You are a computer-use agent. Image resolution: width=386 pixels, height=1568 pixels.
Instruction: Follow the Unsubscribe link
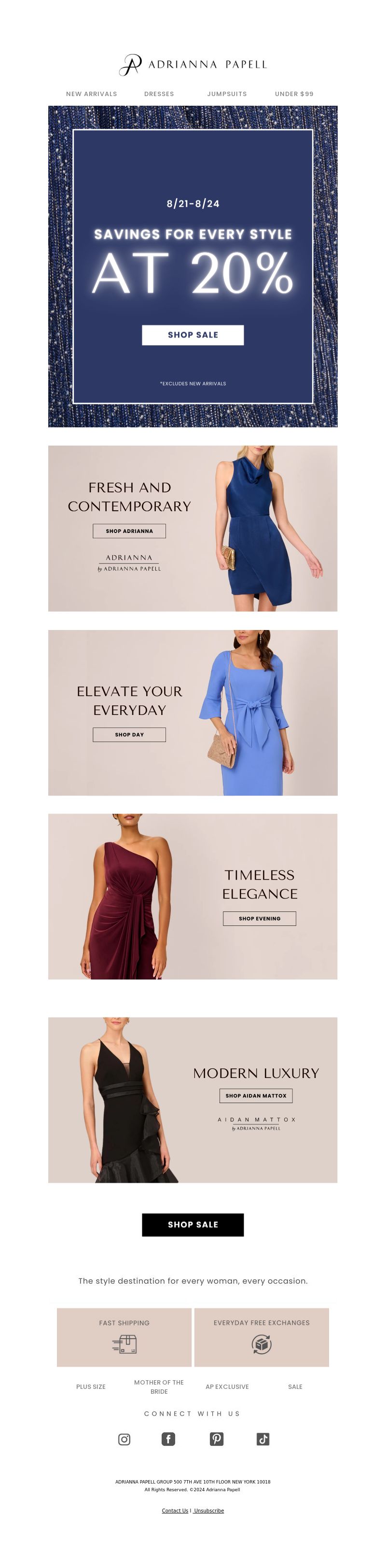coord(209,1510)
